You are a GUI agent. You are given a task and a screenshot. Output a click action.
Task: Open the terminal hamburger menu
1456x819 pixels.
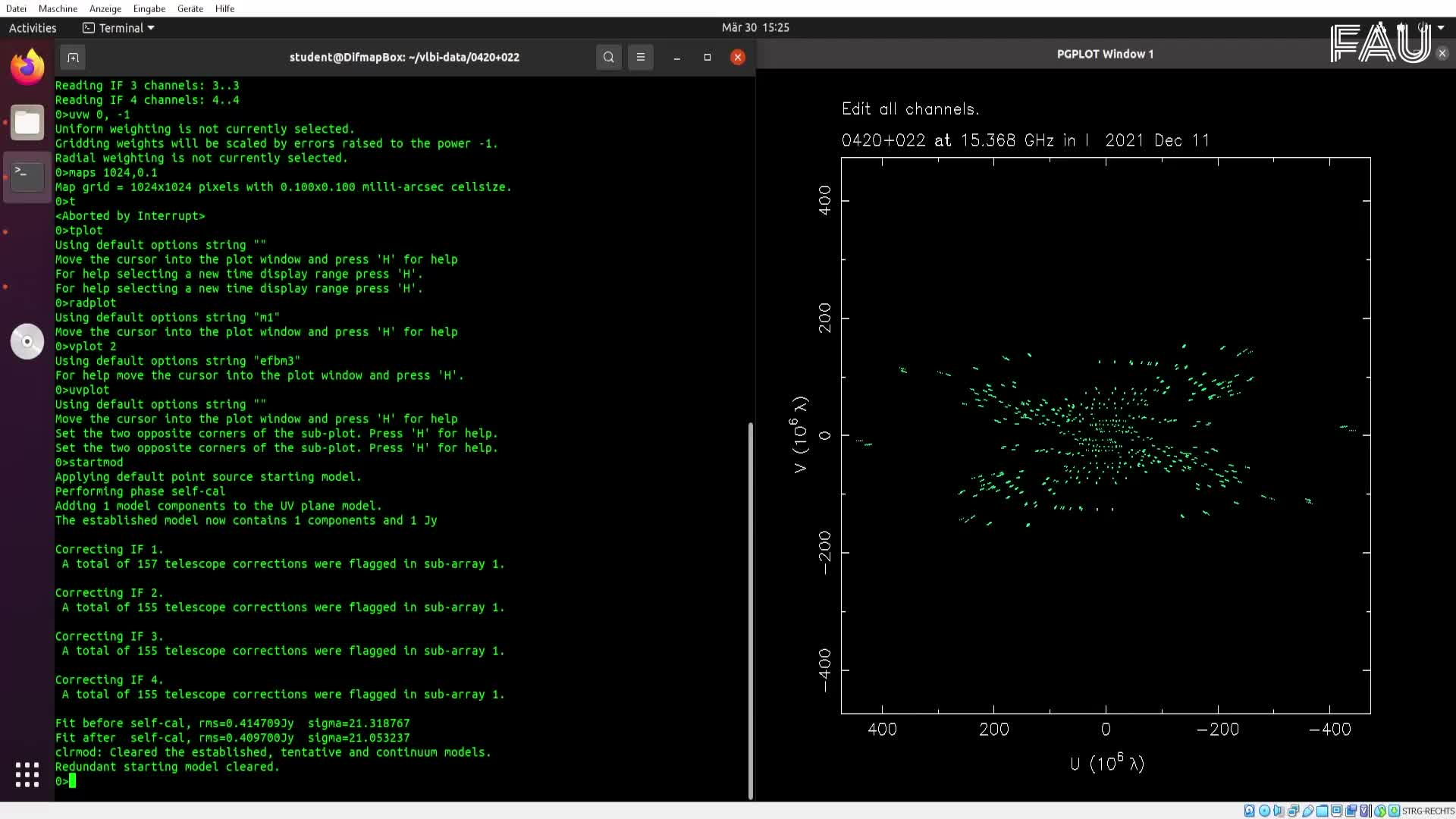pyautogui.click(x=640, y=57)
